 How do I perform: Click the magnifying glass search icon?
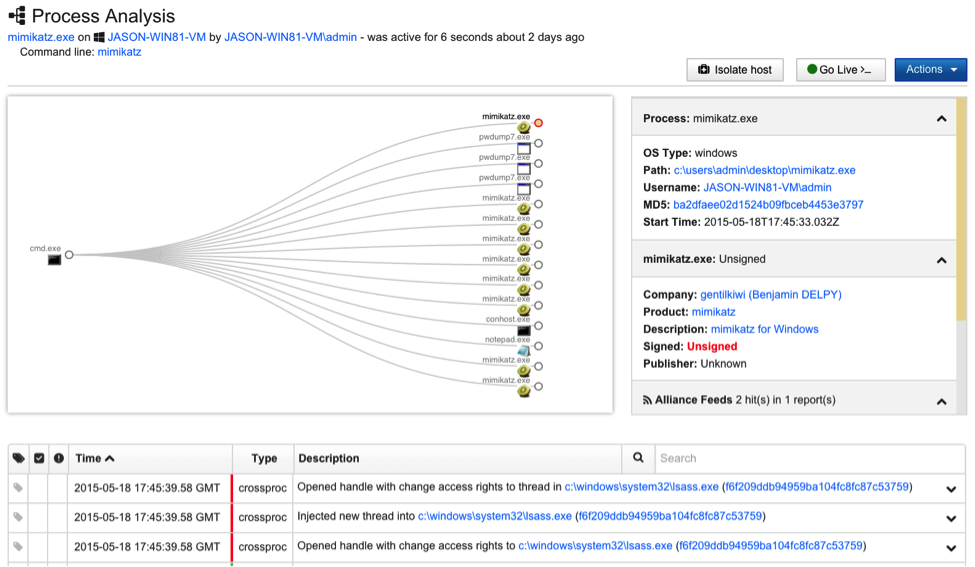tap(638, 458)
